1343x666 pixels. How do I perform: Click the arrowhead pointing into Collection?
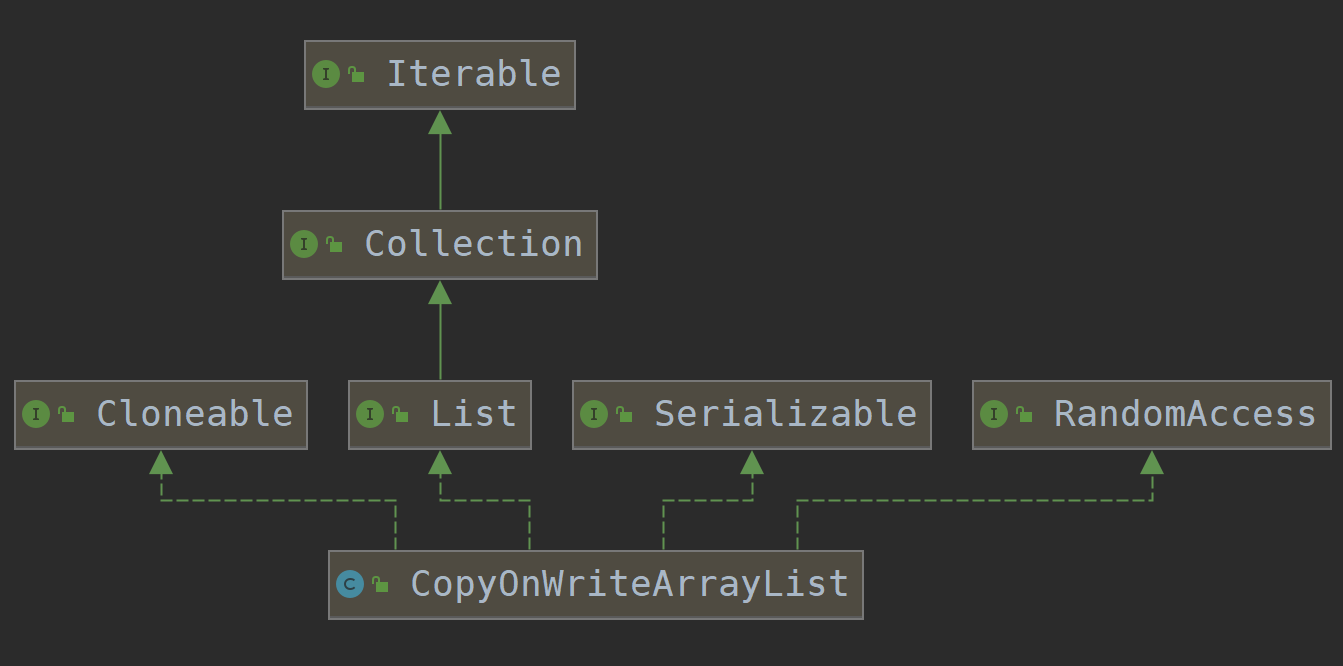pos(440,292)
